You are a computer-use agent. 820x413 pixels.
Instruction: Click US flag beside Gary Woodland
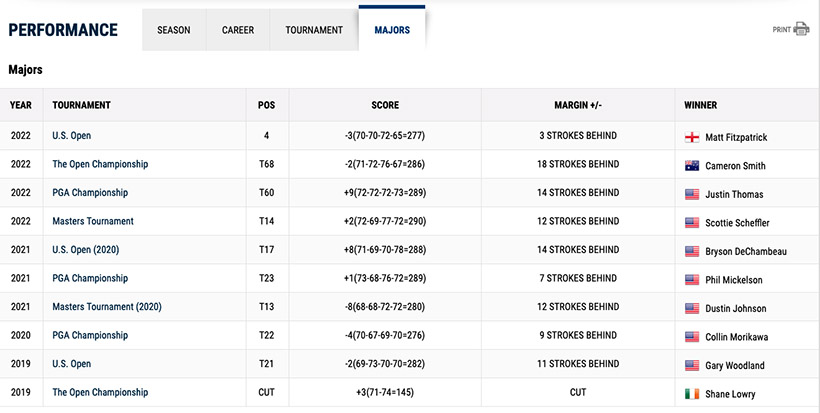(x=691, y=365)
